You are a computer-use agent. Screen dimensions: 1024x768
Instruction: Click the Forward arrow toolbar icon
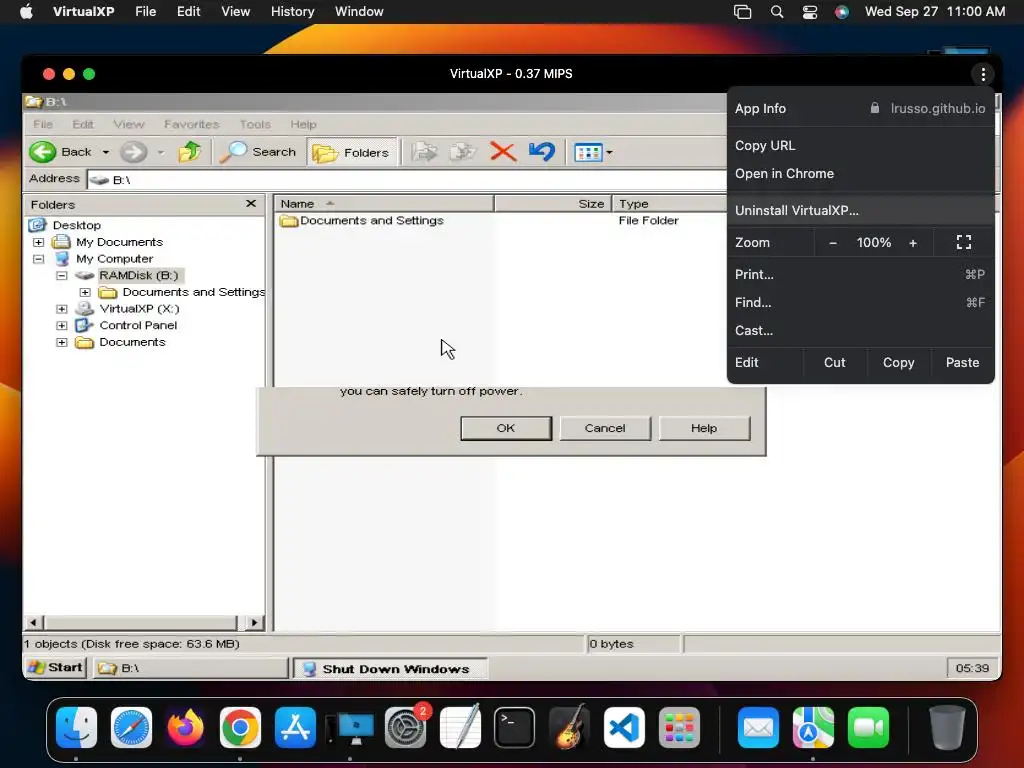coord(133,152)
